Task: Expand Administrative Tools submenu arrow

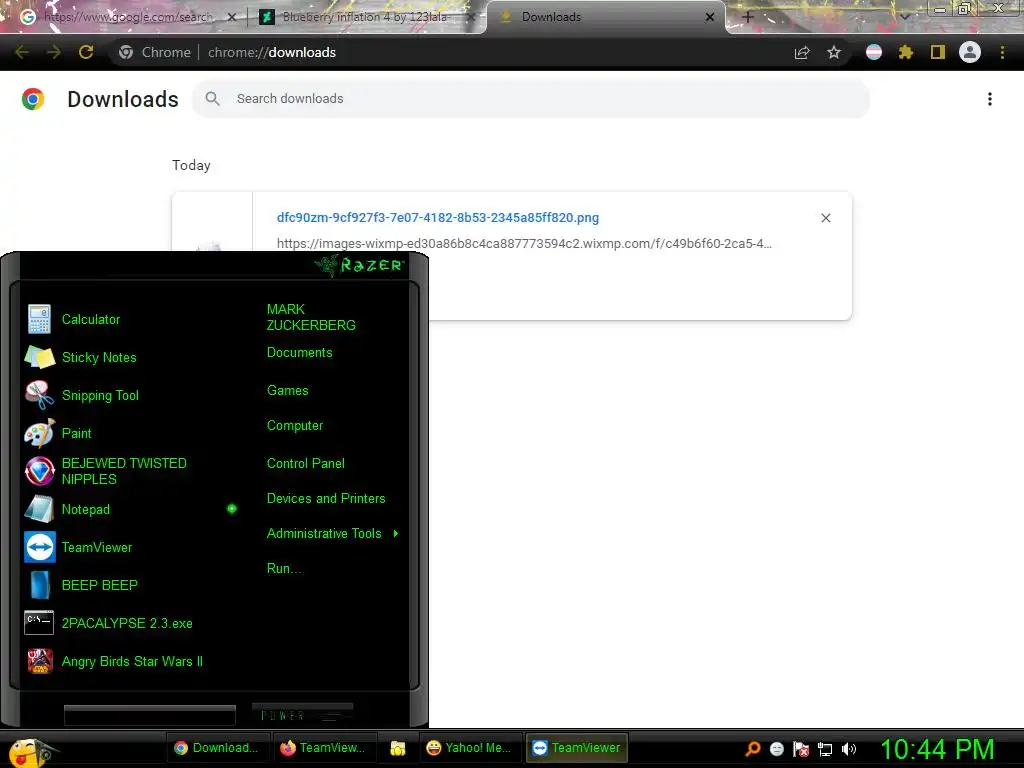Action: coord(396,534)
